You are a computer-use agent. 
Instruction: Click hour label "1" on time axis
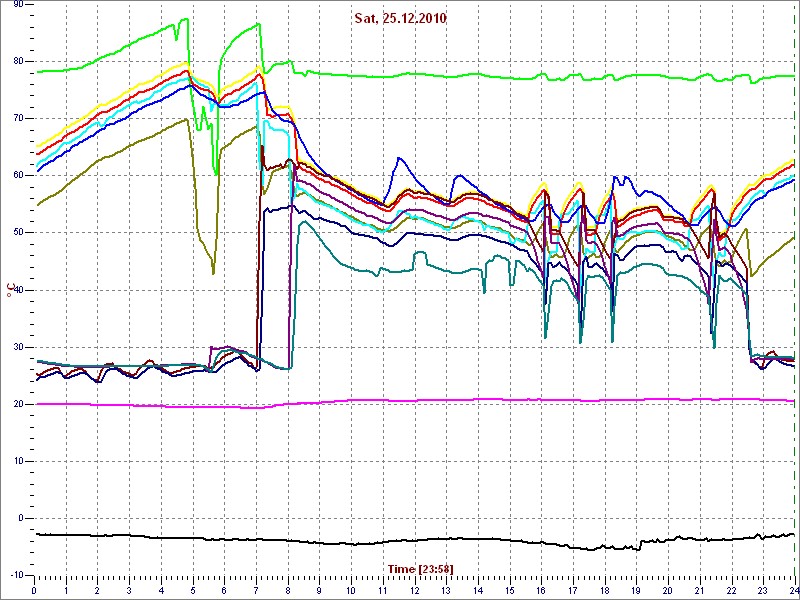pos(66,590)
